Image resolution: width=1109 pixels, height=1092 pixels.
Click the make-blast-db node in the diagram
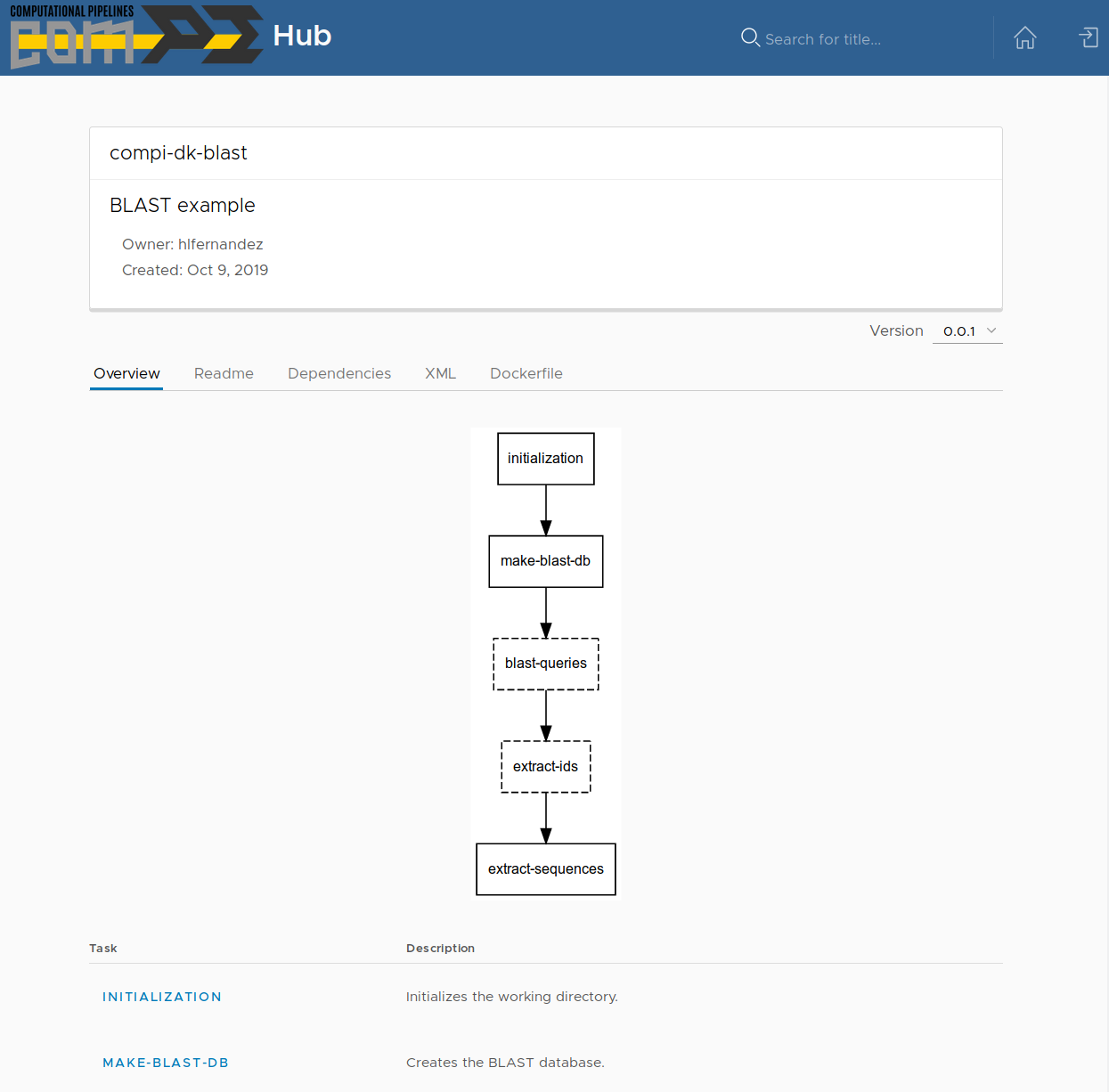[x=546, y=561]
